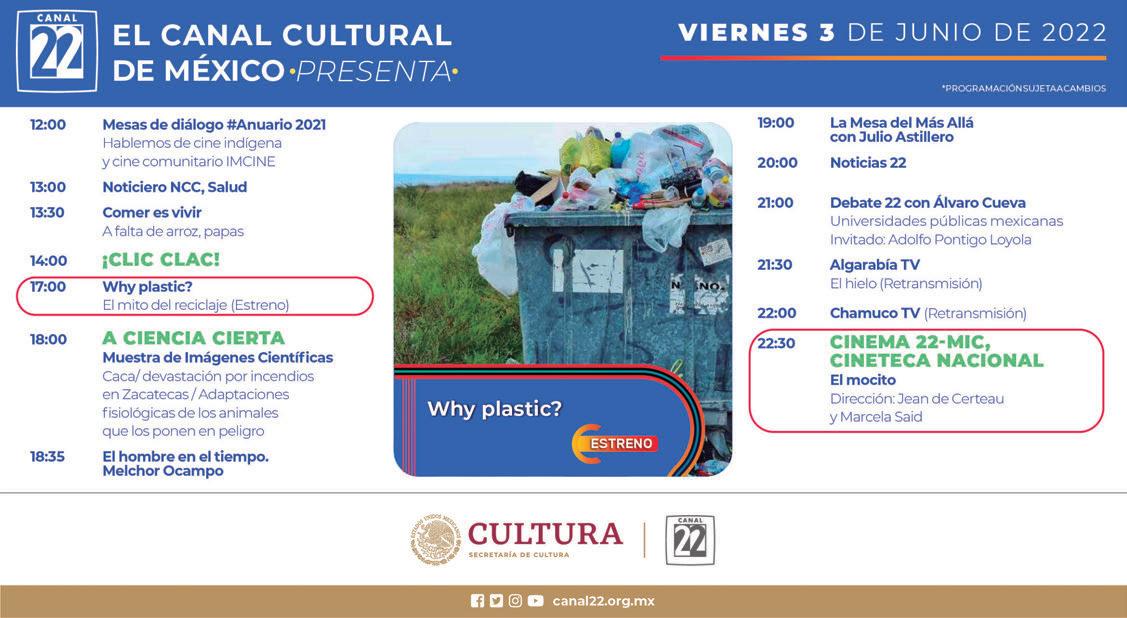Click the Canal 22 logo in header
The height and width of the screenshot is (618, 1127).
[57, 51]
